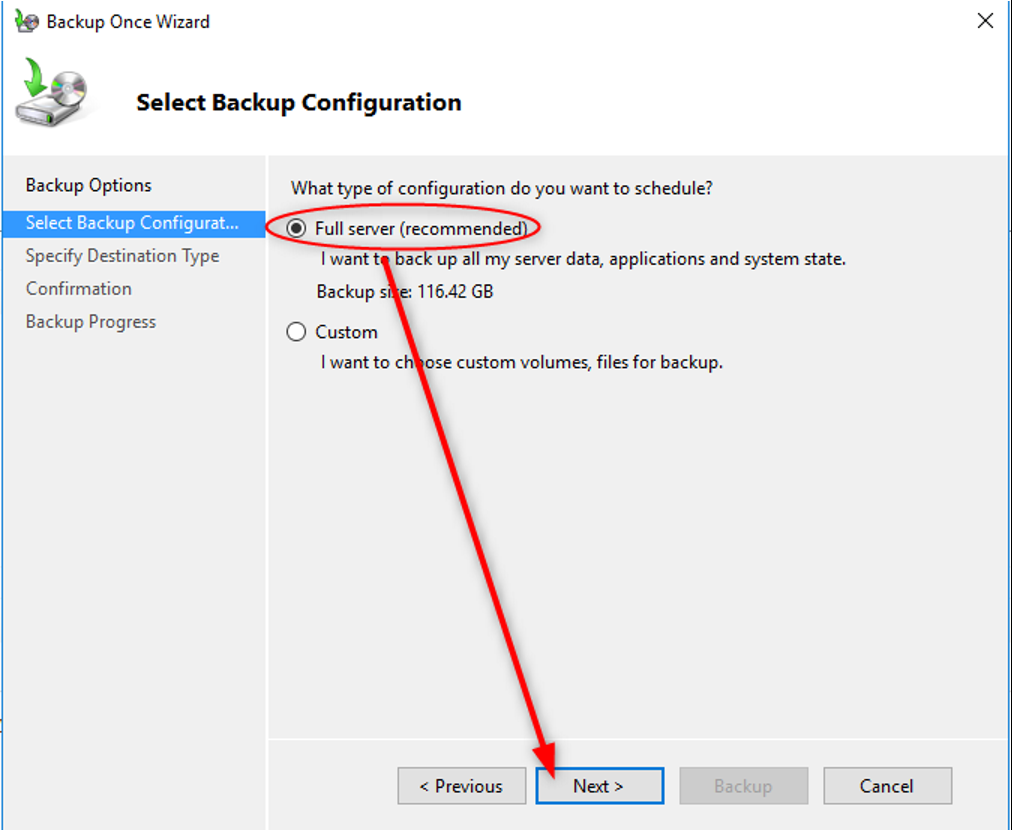Open the Confirmation step in the sidebar

click(79, 289)
